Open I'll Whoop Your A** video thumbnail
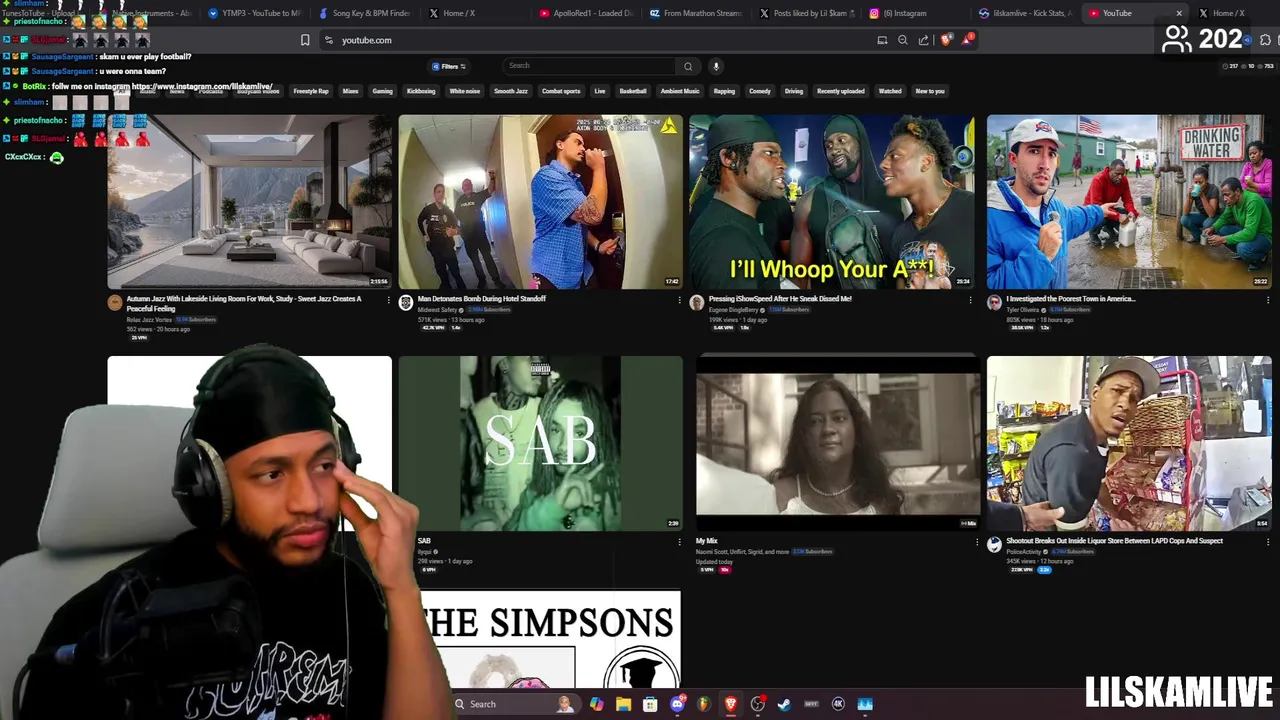The height and width of the screenshot is (720, 1280). pyautogui.click(x=832, y=202)
